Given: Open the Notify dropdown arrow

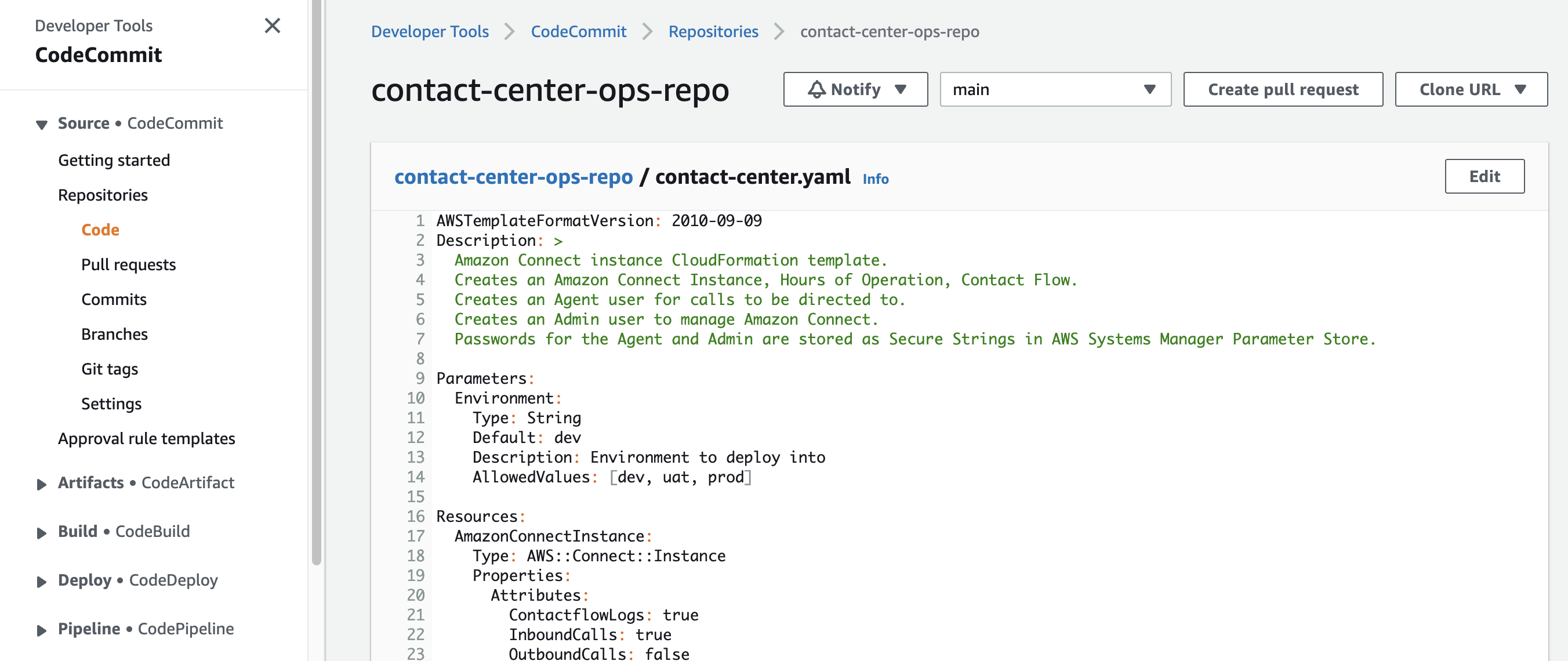Looking at the screenshot, I should point(900,89).
